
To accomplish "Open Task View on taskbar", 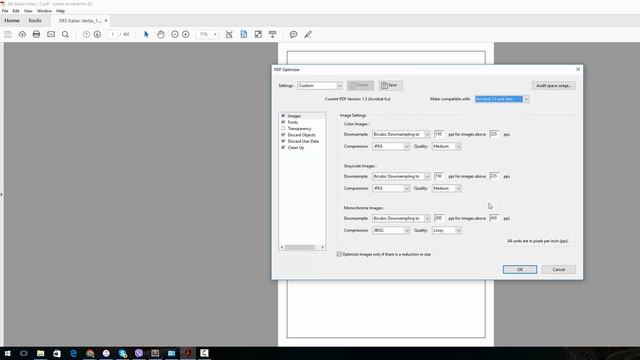I will click(24, 353).
